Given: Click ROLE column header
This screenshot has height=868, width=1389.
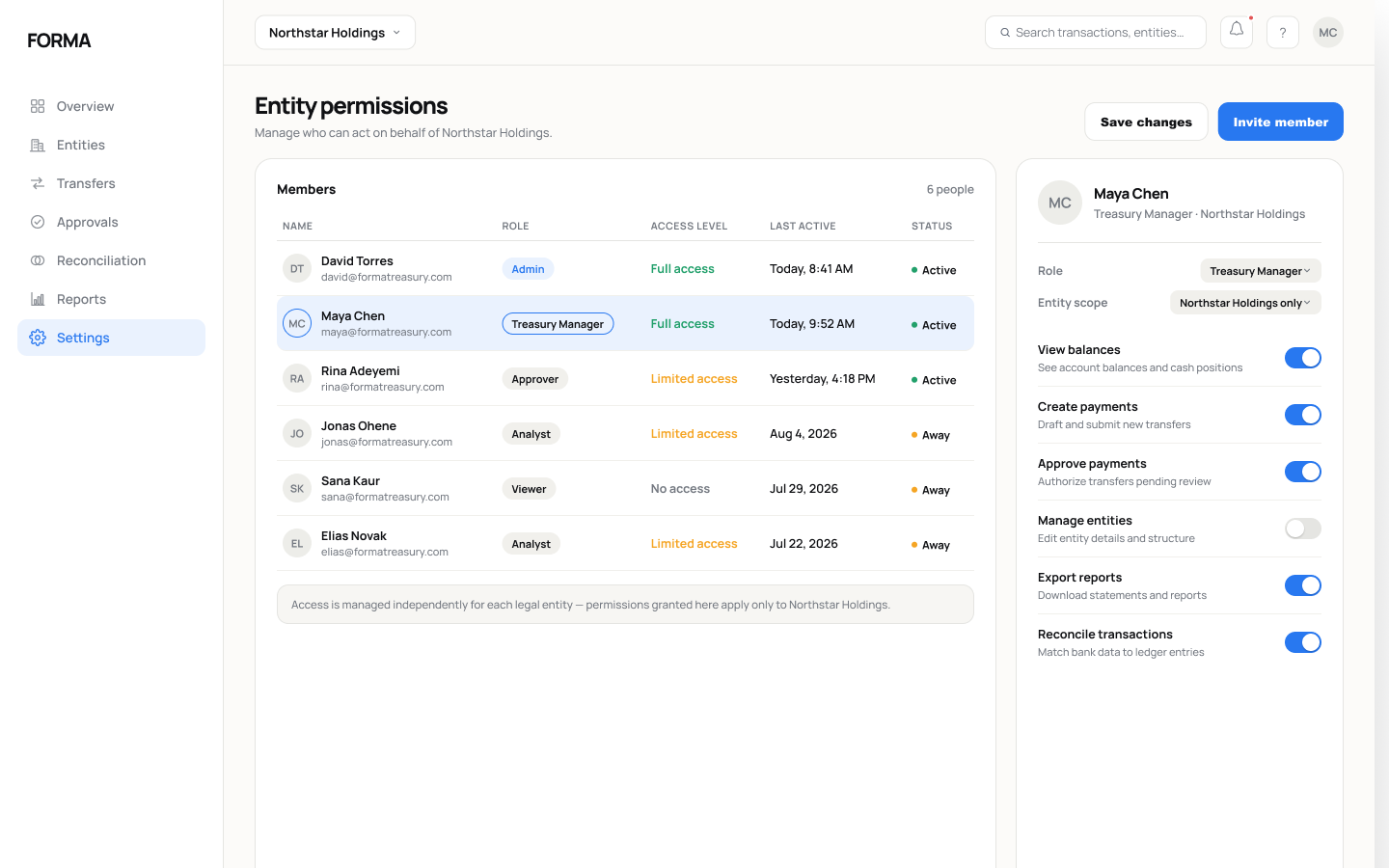Looking at the screenshot, I should (x=515, y=226).
